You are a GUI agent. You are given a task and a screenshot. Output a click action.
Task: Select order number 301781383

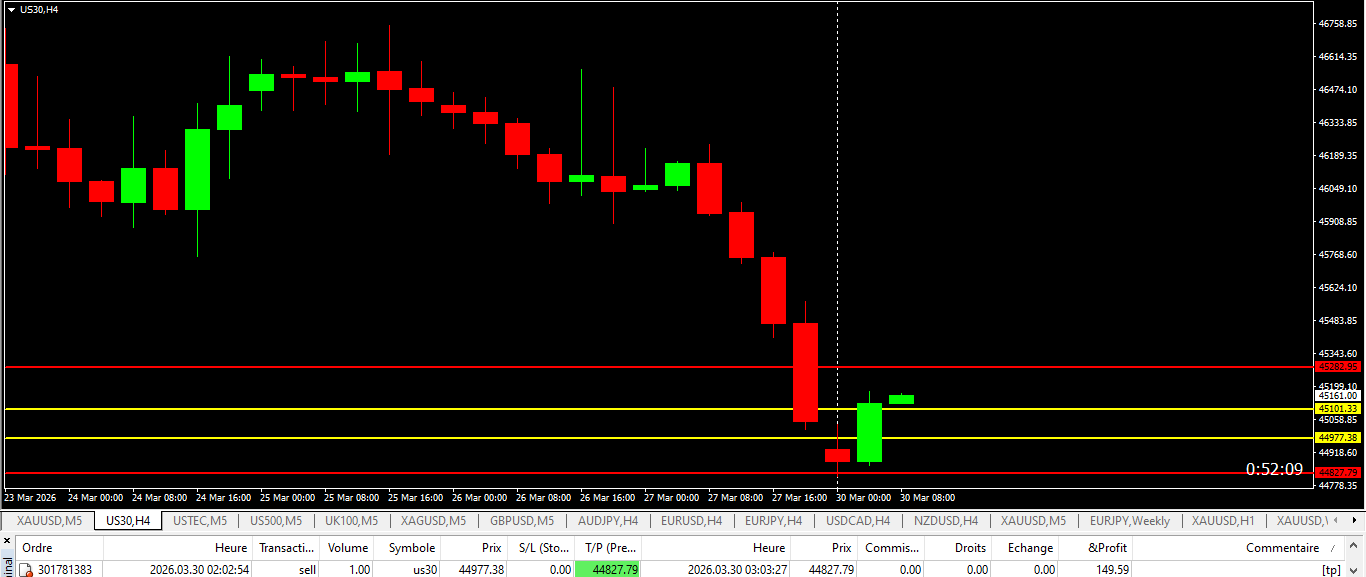(65, 569)
